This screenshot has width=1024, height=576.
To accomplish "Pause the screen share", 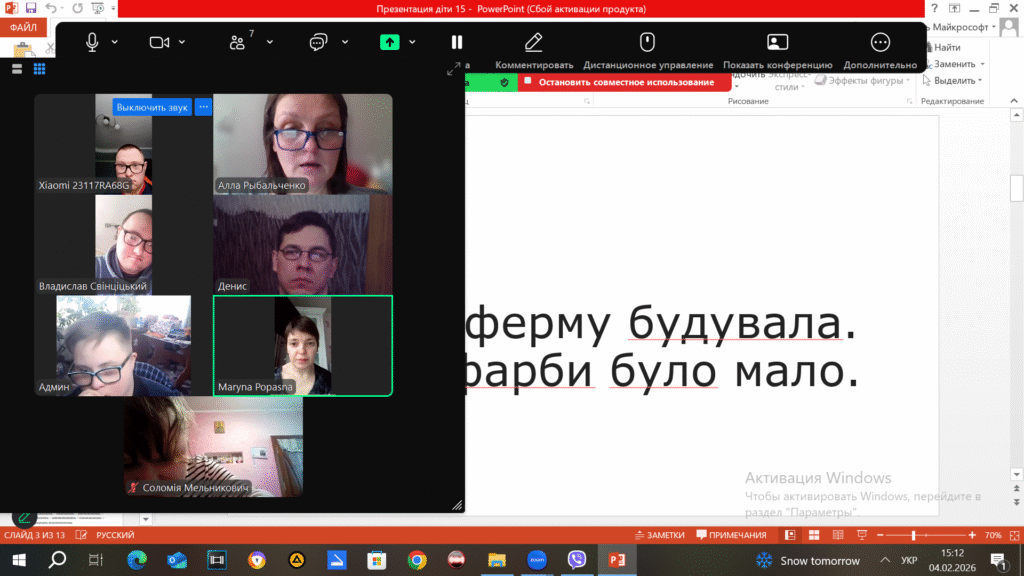I will click(x=457, y=42).
